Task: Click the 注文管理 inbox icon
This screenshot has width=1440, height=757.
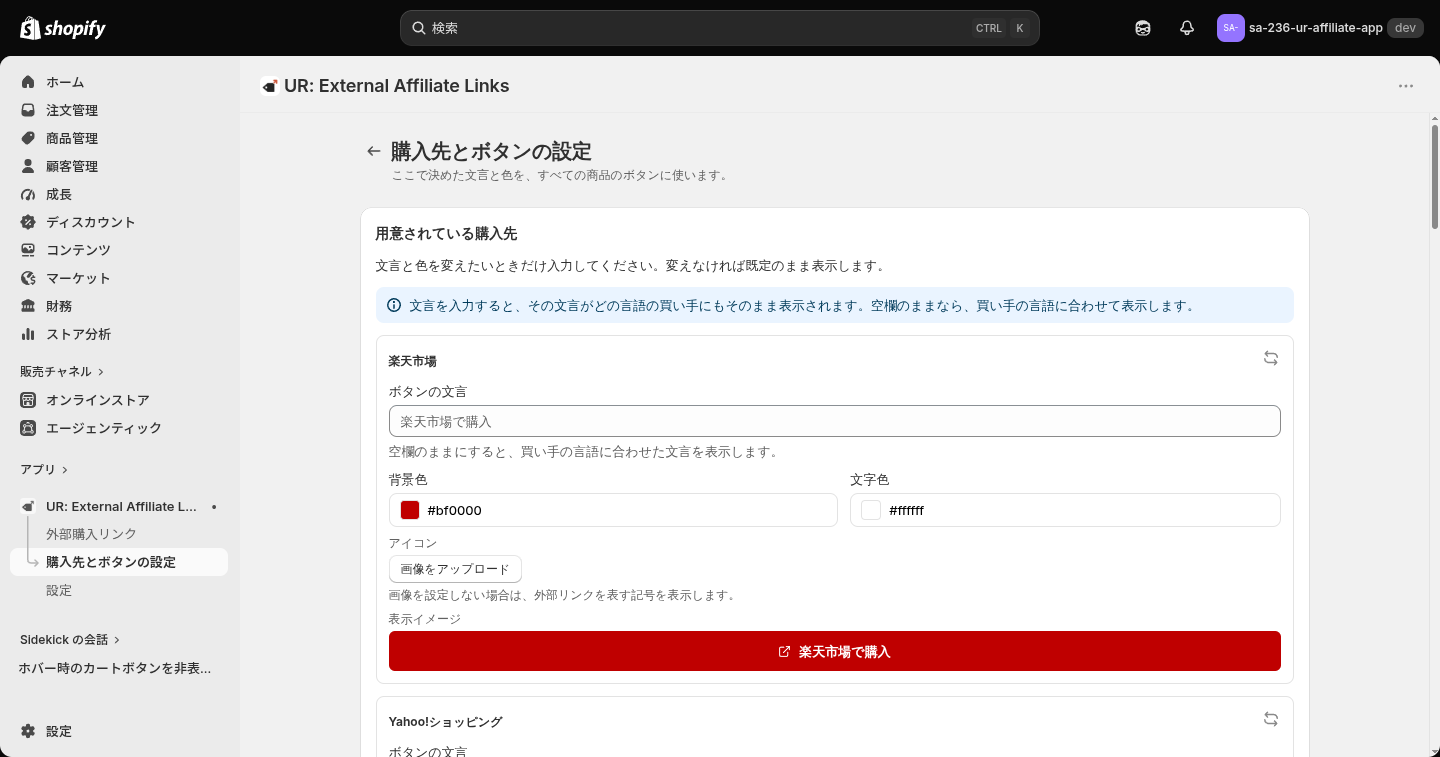Action: pos(28,110)
